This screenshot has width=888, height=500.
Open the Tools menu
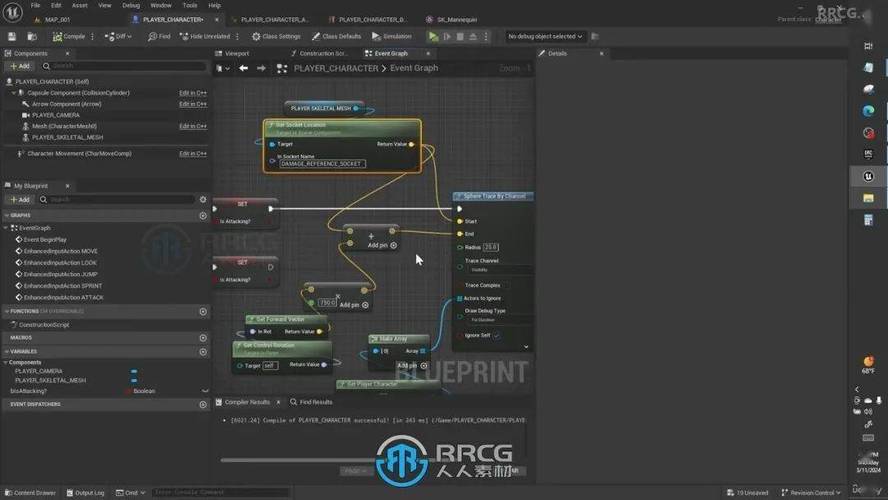(x=190, y=5)
